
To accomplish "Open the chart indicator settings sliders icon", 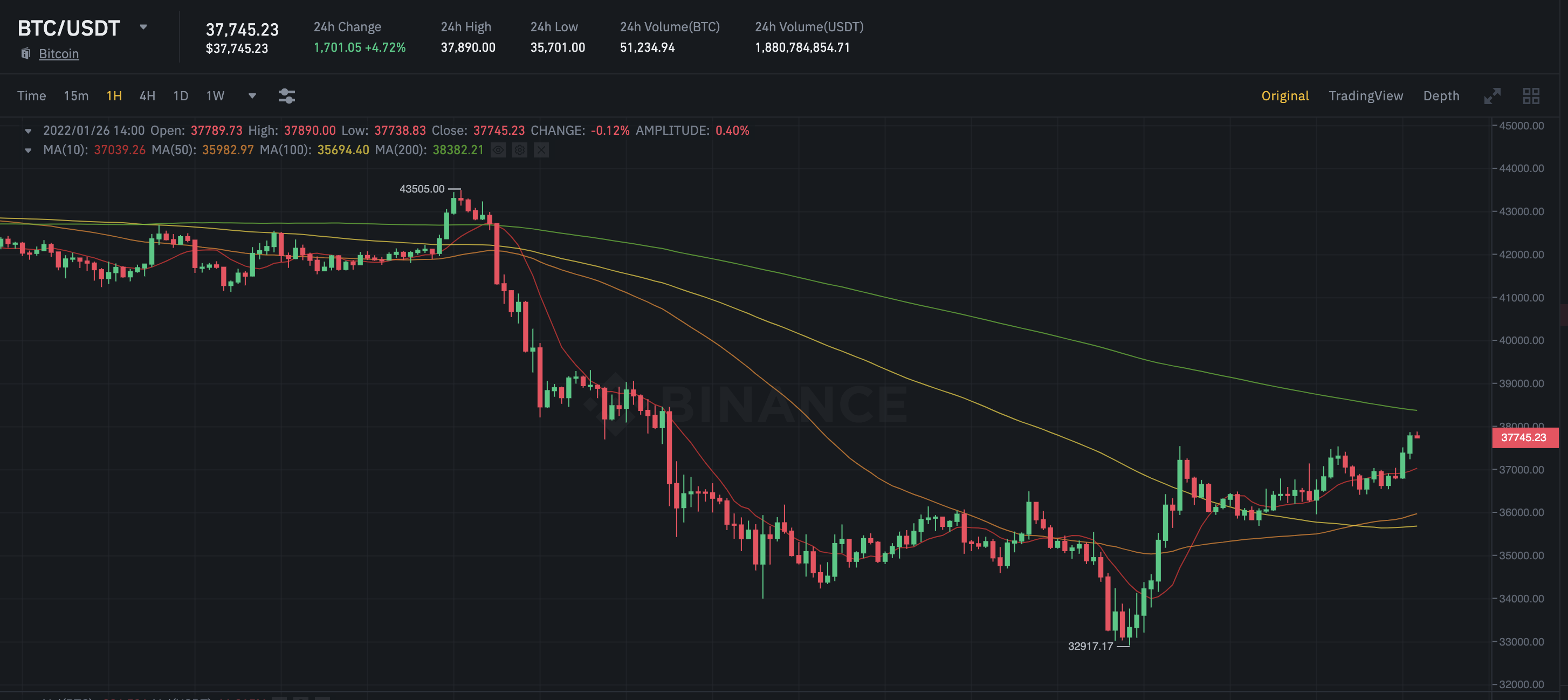I will 287,95.
